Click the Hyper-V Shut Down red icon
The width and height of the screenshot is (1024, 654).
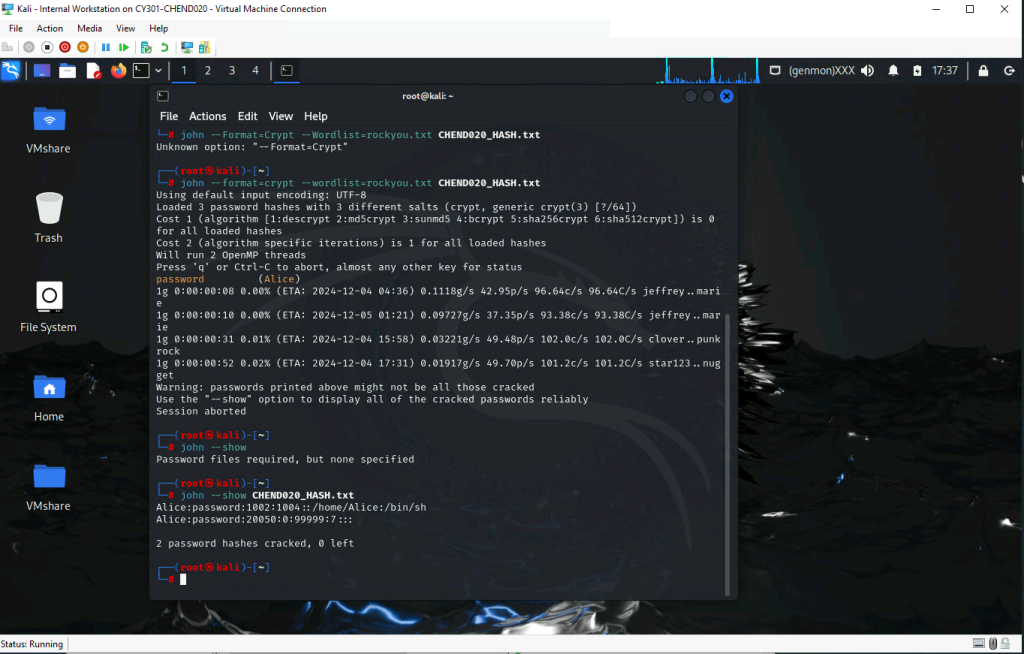point(65,47)
